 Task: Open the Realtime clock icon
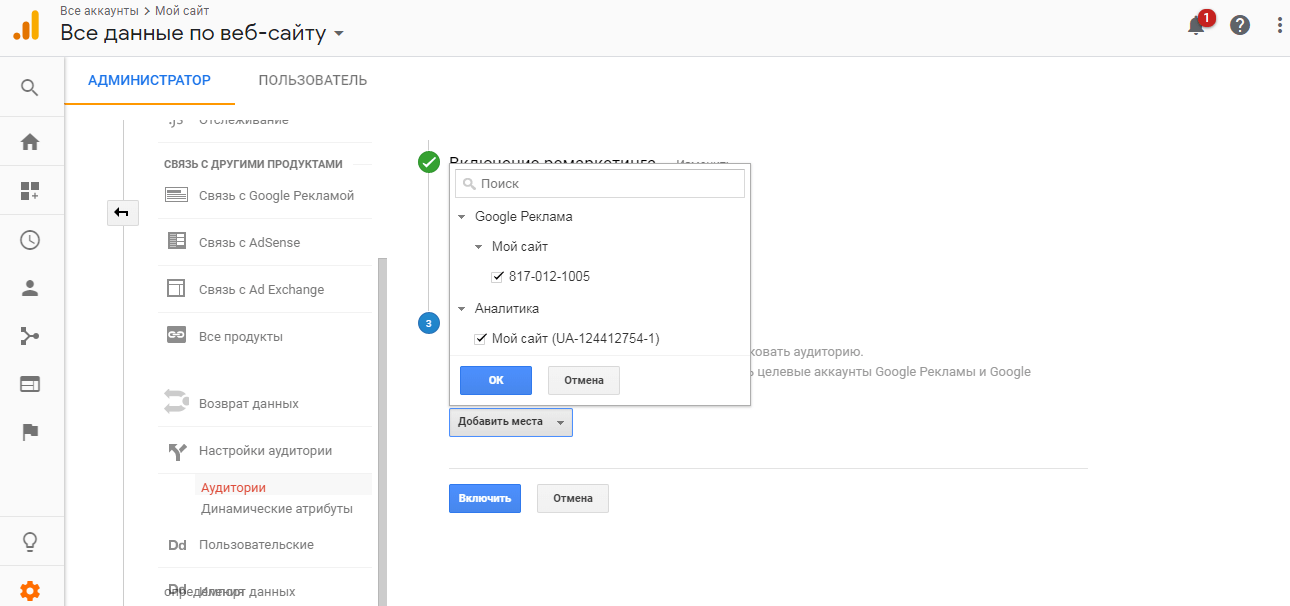point(30,240)
